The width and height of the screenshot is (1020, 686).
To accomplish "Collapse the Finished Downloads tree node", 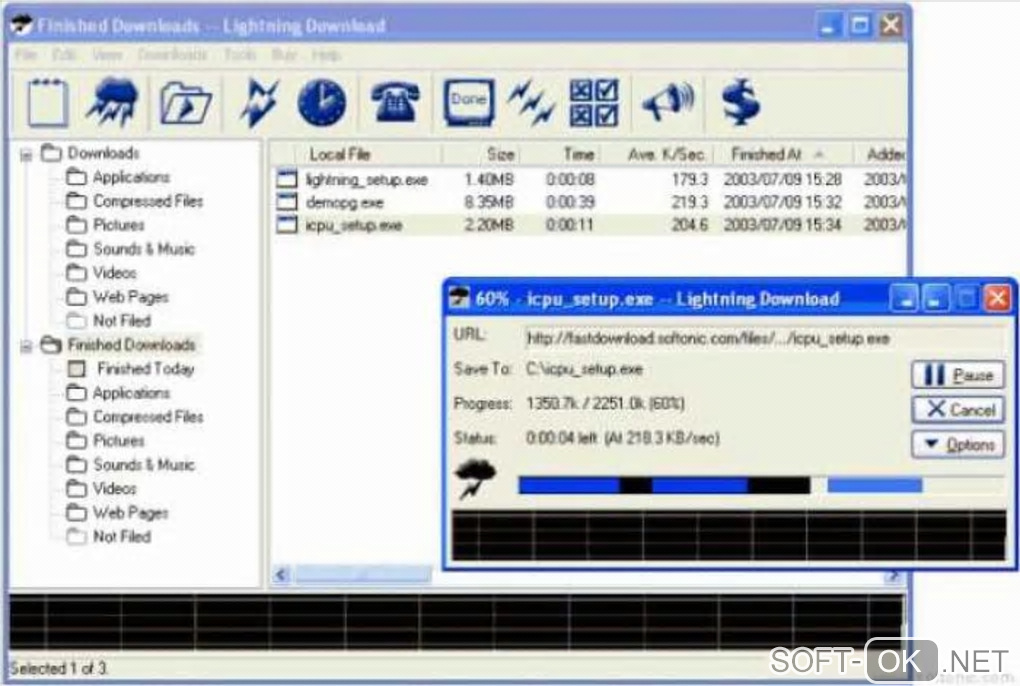I will tap(26, 346).
